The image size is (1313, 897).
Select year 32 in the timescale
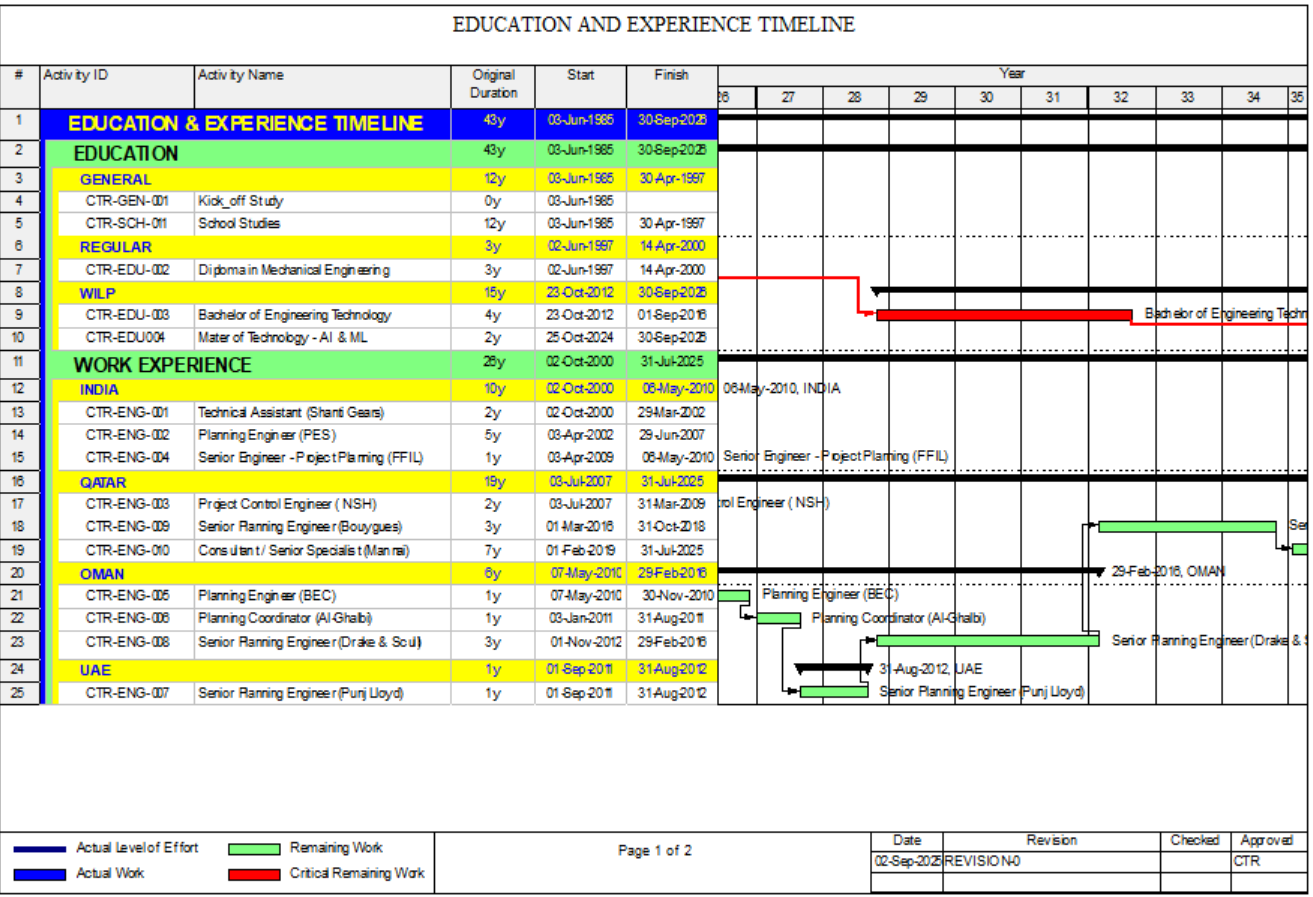click(x=1121, y=97)
